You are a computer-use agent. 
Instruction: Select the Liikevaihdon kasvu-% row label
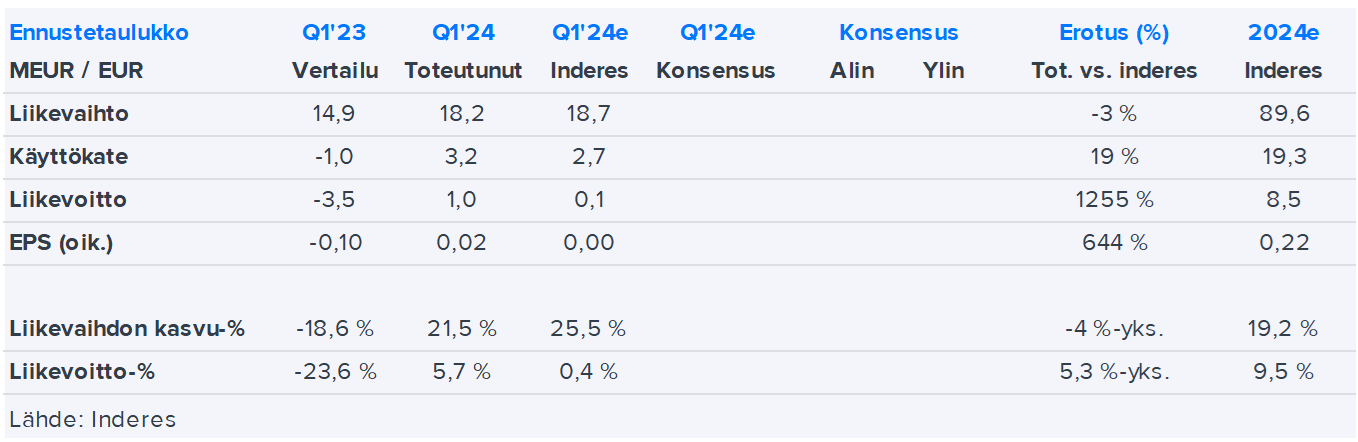point(127,328)
